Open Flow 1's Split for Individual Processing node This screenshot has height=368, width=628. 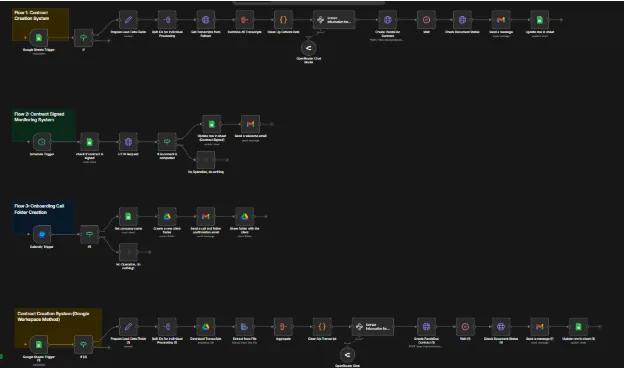(x=167, y=20)
